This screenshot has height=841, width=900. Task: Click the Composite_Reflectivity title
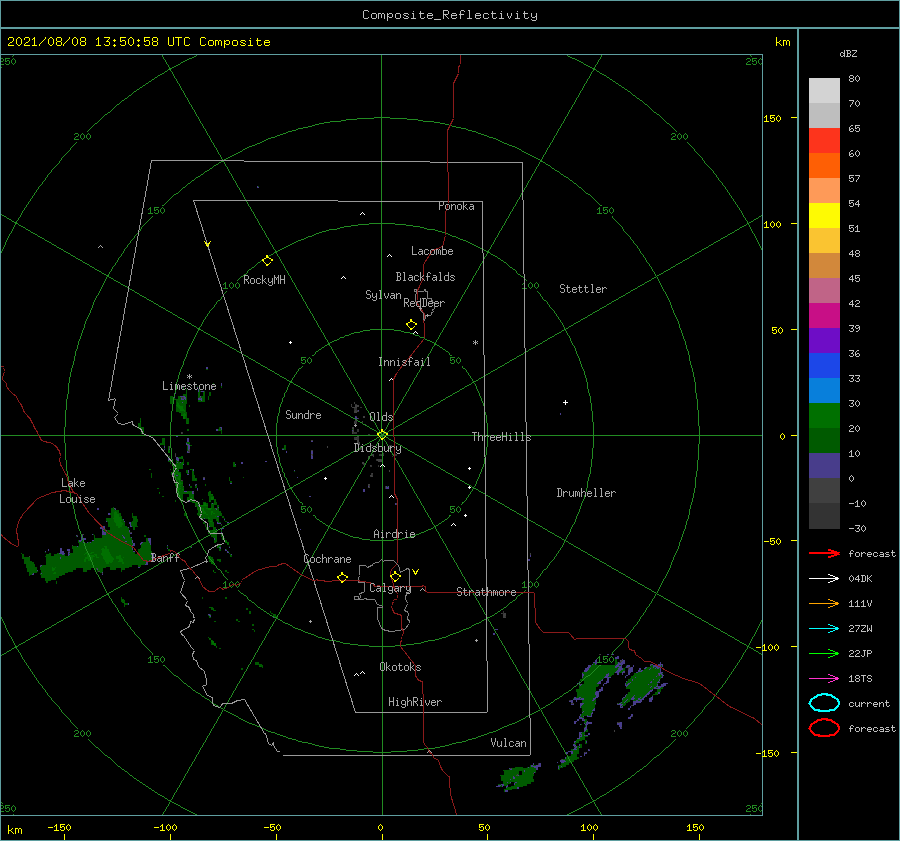coord(450,15)
